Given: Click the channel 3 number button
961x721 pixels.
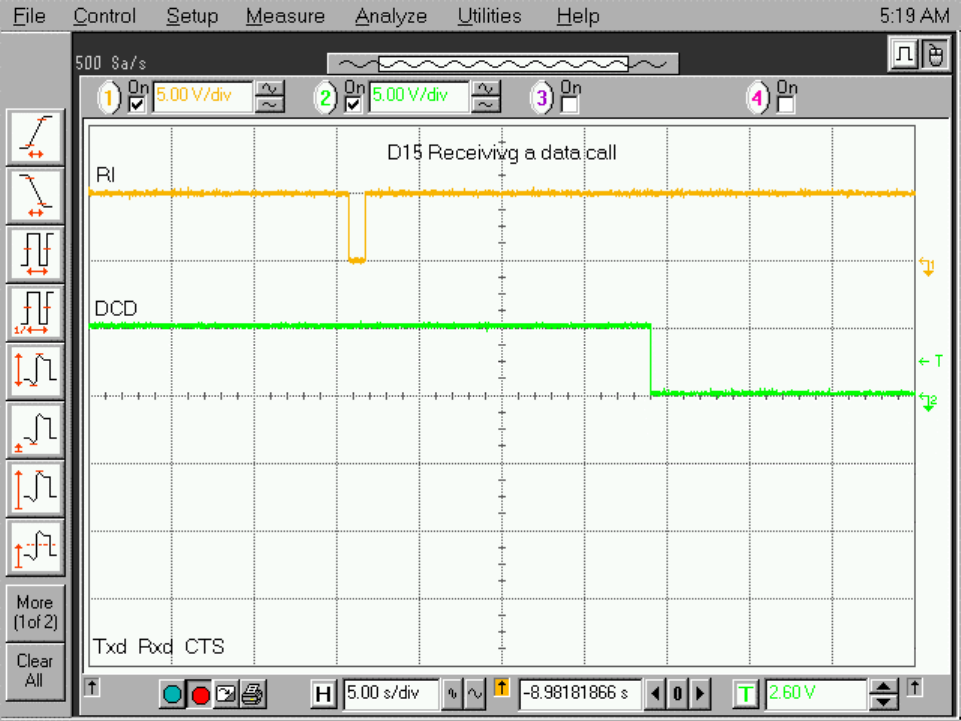Looking at the screenshot, I should coord(541,97).
